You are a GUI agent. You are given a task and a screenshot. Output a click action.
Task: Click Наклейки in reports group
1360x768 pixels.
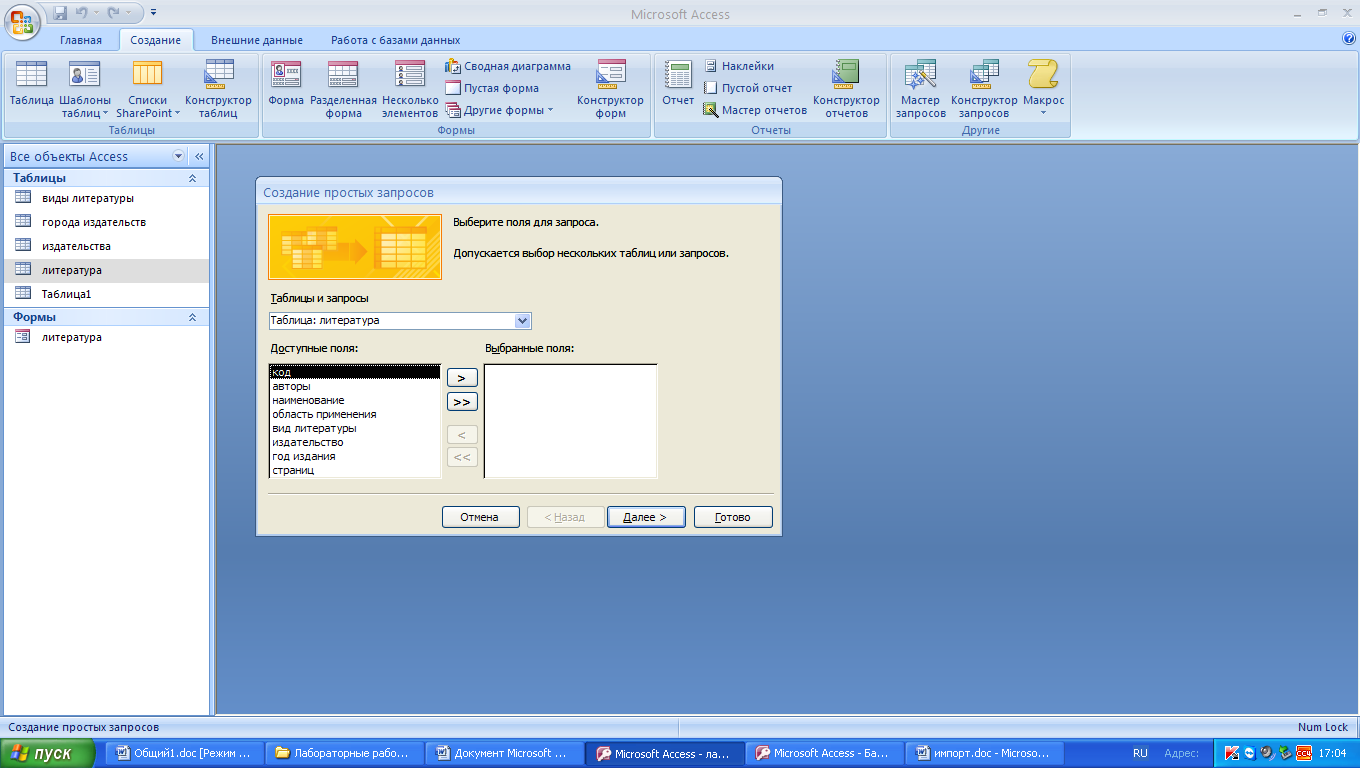pos(738,66)
